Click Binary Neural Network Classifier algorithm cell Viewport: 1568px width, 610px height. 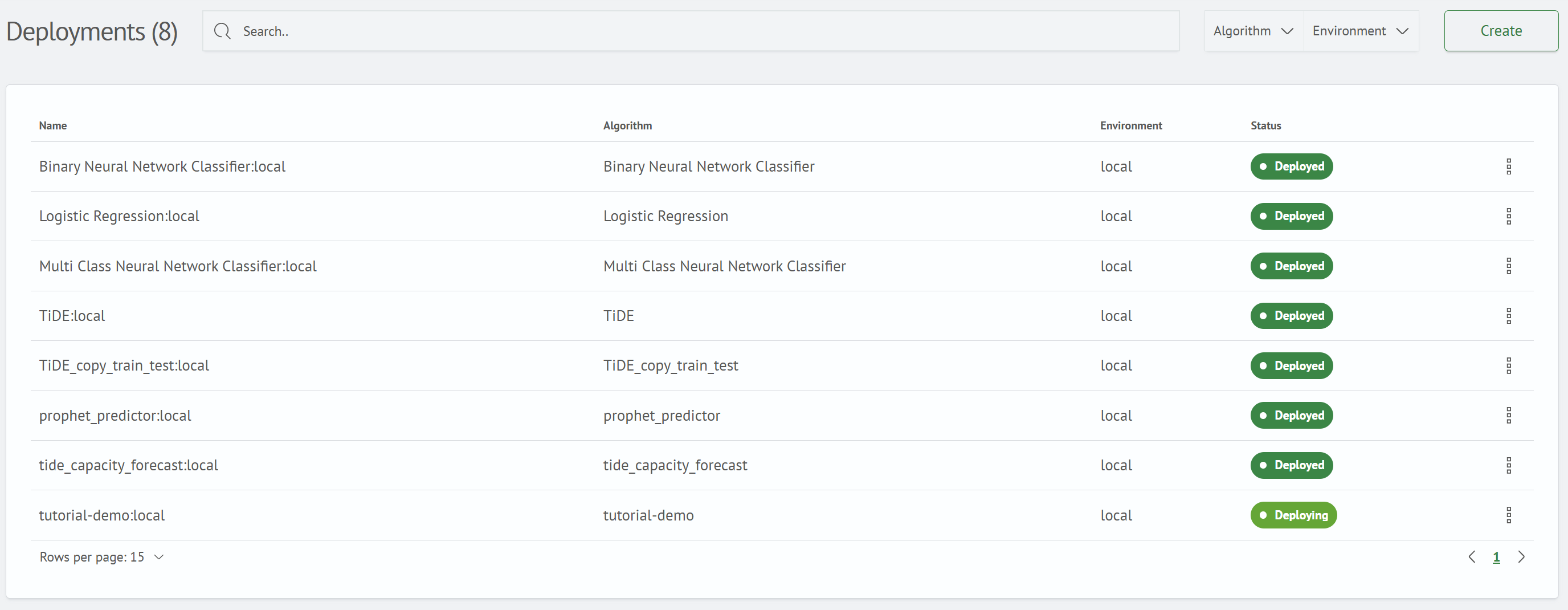tap(709, 166)
